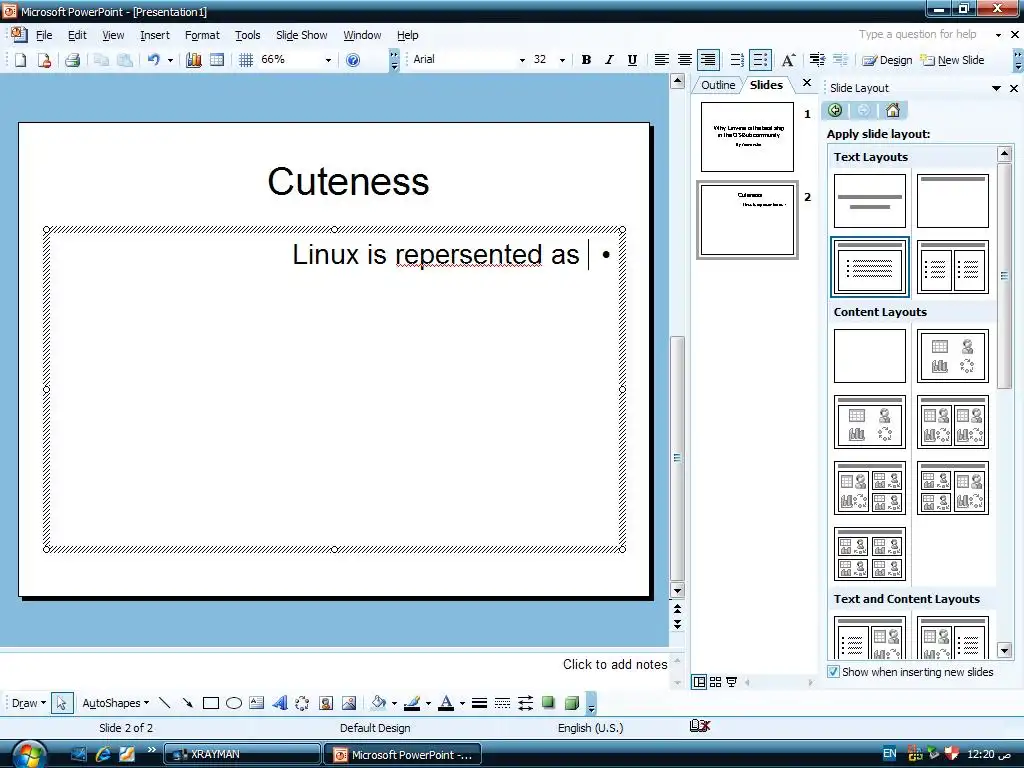Insert a chart with the chart icon
This screenshot has height=768, width=1024.
(x=194, y=60)
